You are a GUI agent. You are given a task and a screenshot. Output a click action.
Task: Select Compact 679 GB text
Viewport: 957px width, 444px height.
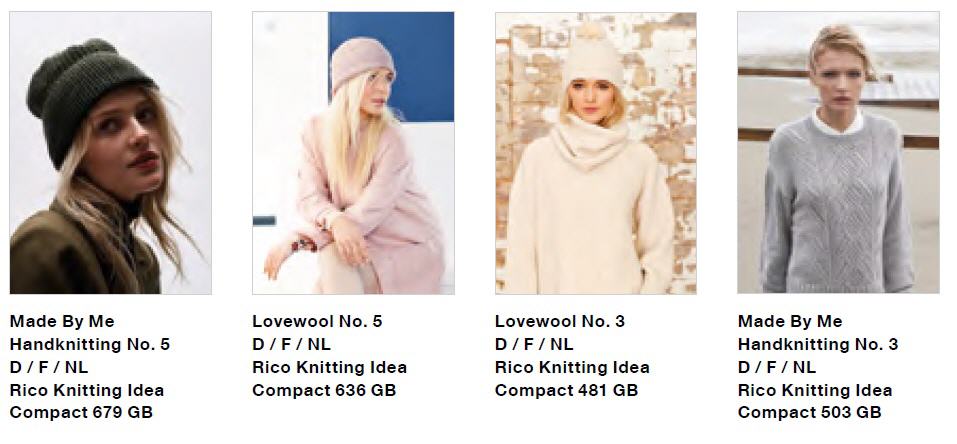point(81,412)
